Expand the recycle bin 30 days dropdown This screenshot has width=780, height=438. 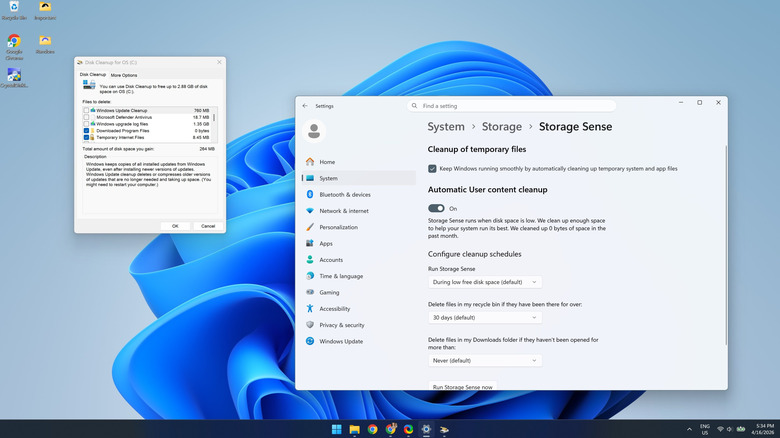[485, 317]
